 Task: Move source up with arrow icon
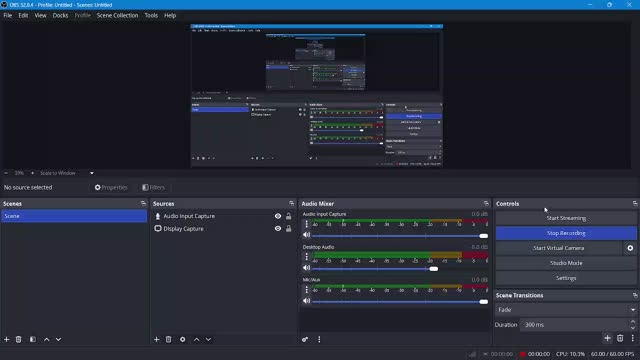tap(196, 339)
